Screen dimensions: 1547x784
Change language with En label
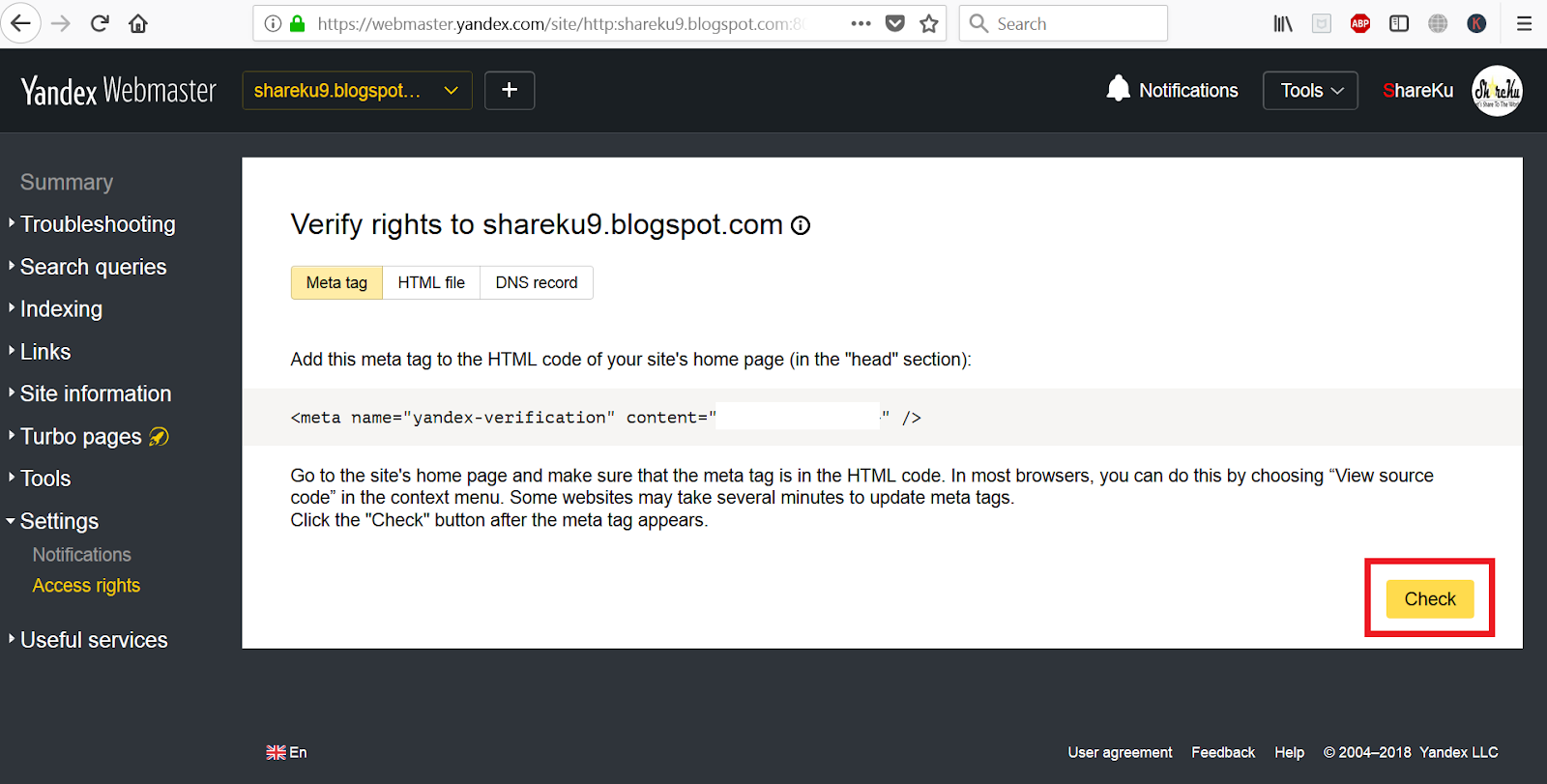[x=298, y=752]
